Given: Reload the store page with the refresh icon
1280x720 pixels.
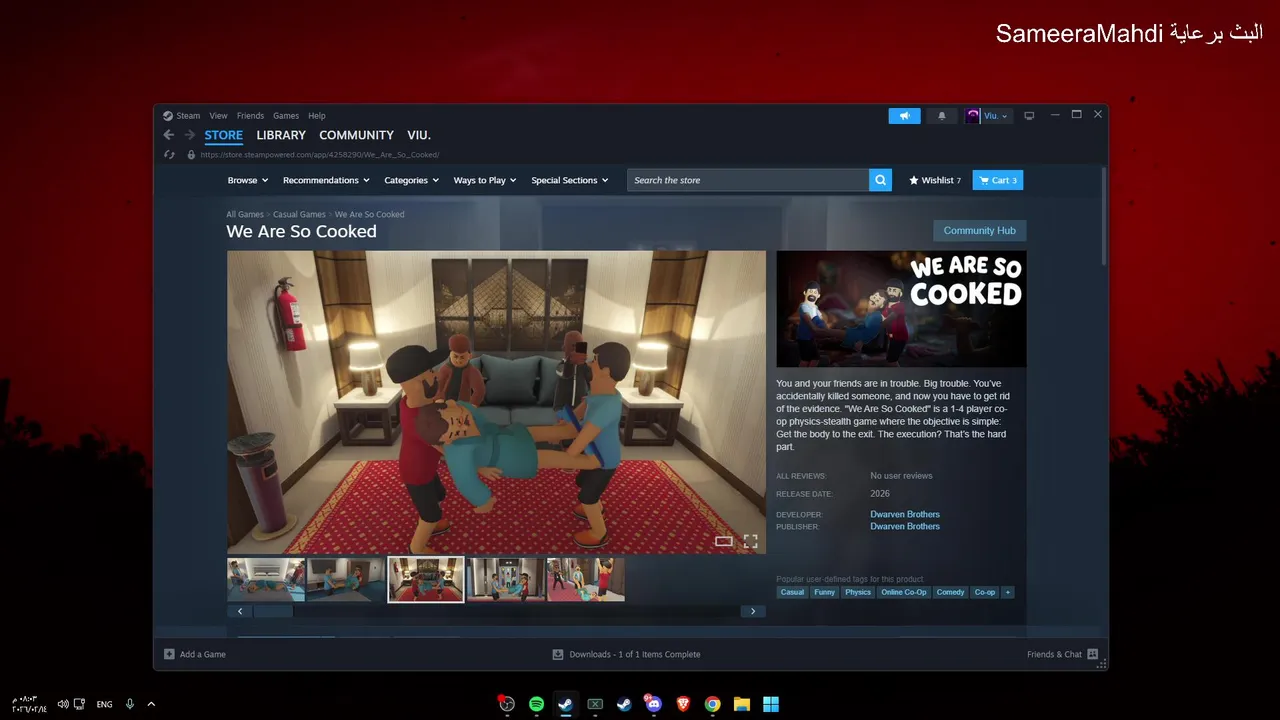Looking at the screenshot, I should pos(169,155).
